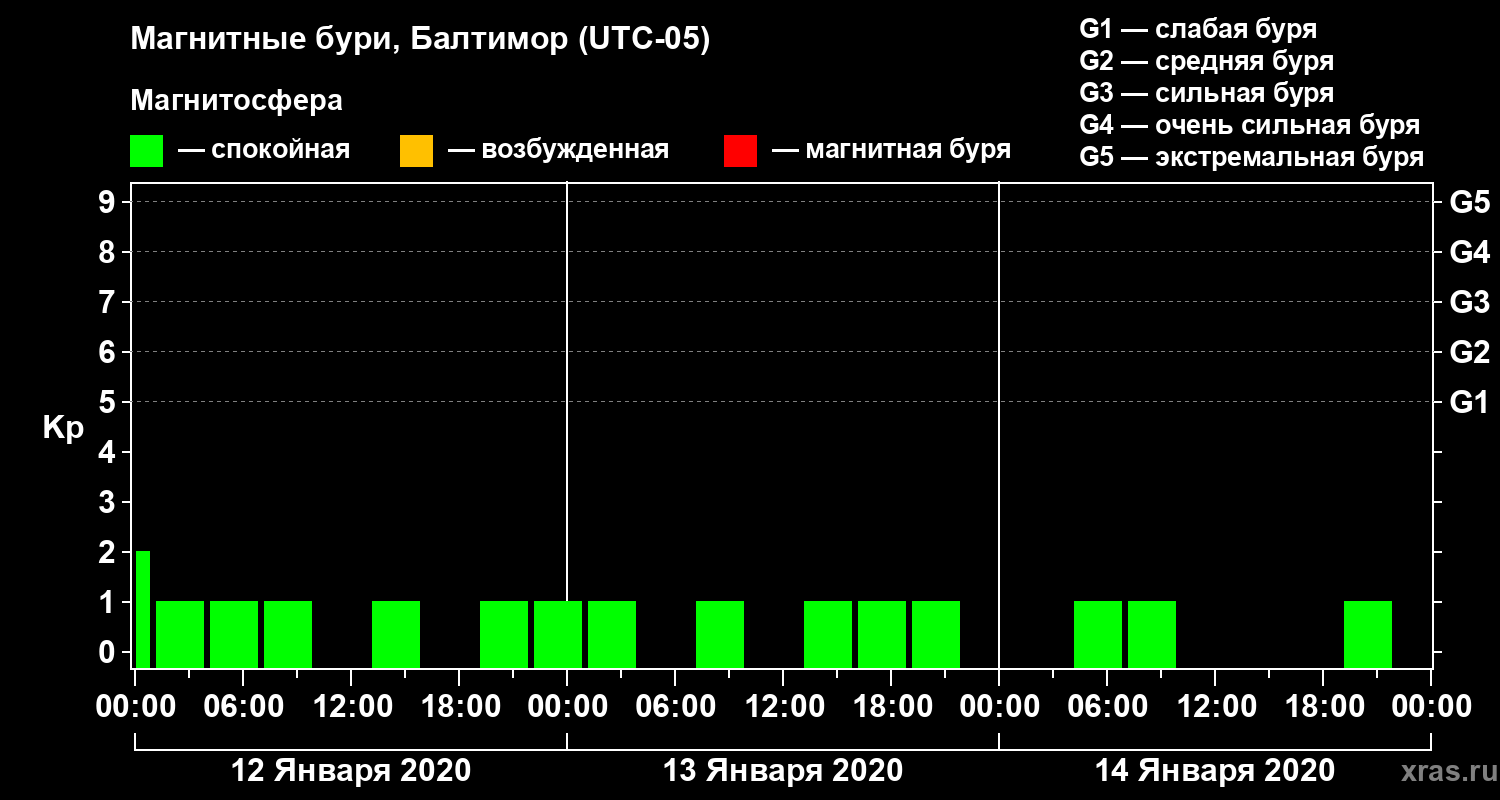Screen dimensions: 1500x800
Task: Click the red 'магнитная буря' legend swatch
Action: [740, 151]
